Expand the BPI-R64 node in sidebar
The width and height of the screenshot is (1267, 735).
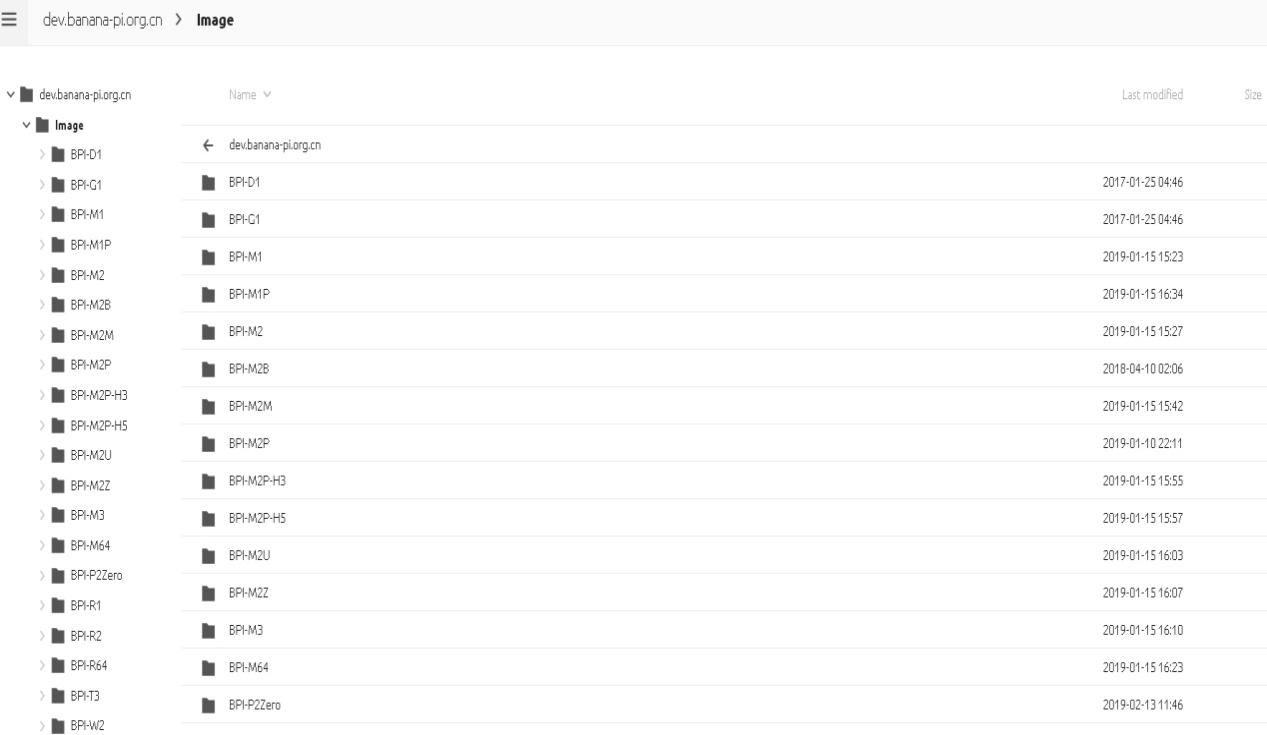40,666
